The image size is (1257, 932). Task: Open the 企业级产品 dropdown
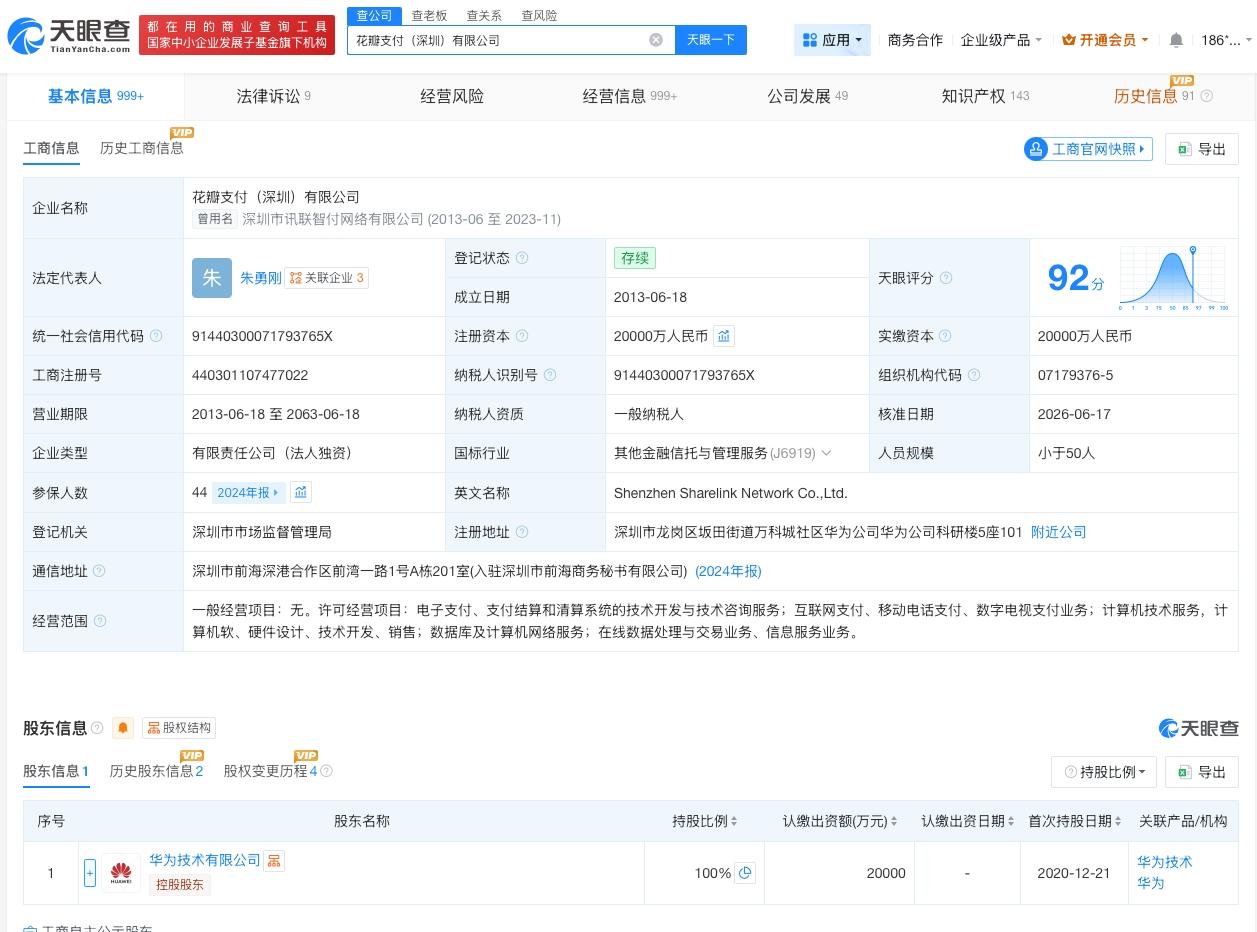click(x=1001, y=40)
